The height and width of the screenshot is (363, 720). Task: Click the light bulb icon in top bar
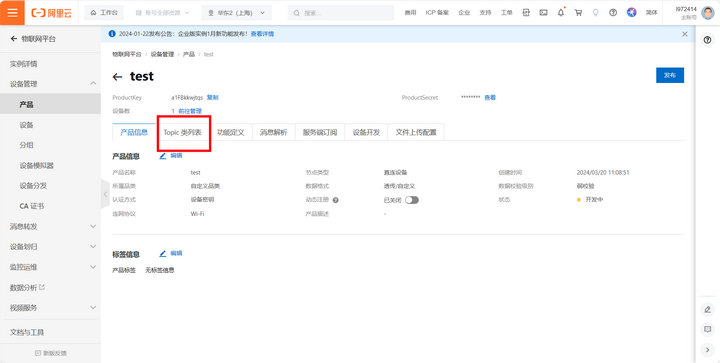click(596, 13)
